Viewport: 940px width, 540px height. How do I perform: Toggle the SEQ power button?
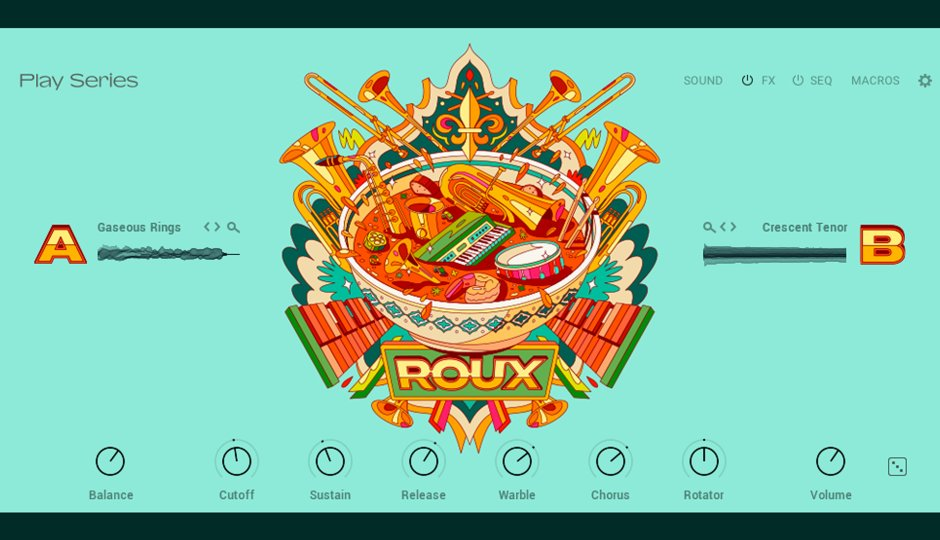click(798, 80)
